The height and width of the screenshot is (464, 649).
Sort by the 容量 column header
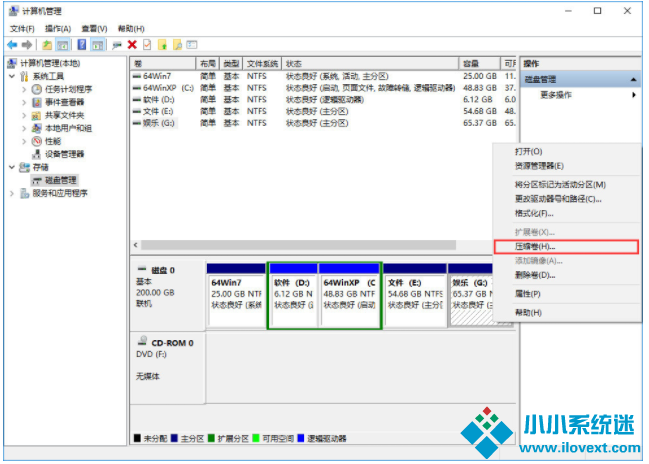pyautogui.click(x=479, y=64)
